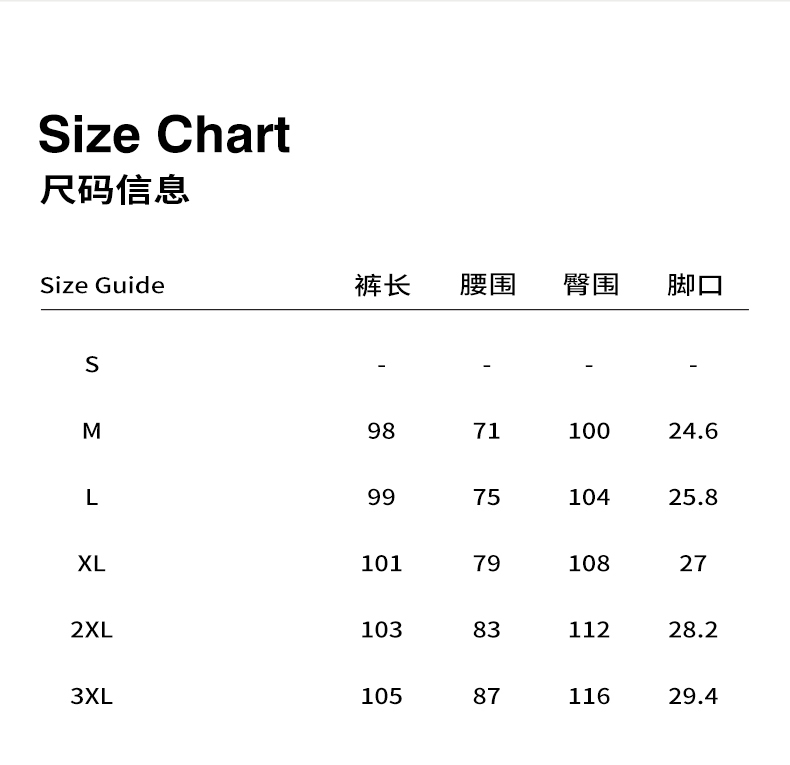Click the 尺码信息 subtitle
Viewport: 790px width, 765px height.
coord(115,189)
